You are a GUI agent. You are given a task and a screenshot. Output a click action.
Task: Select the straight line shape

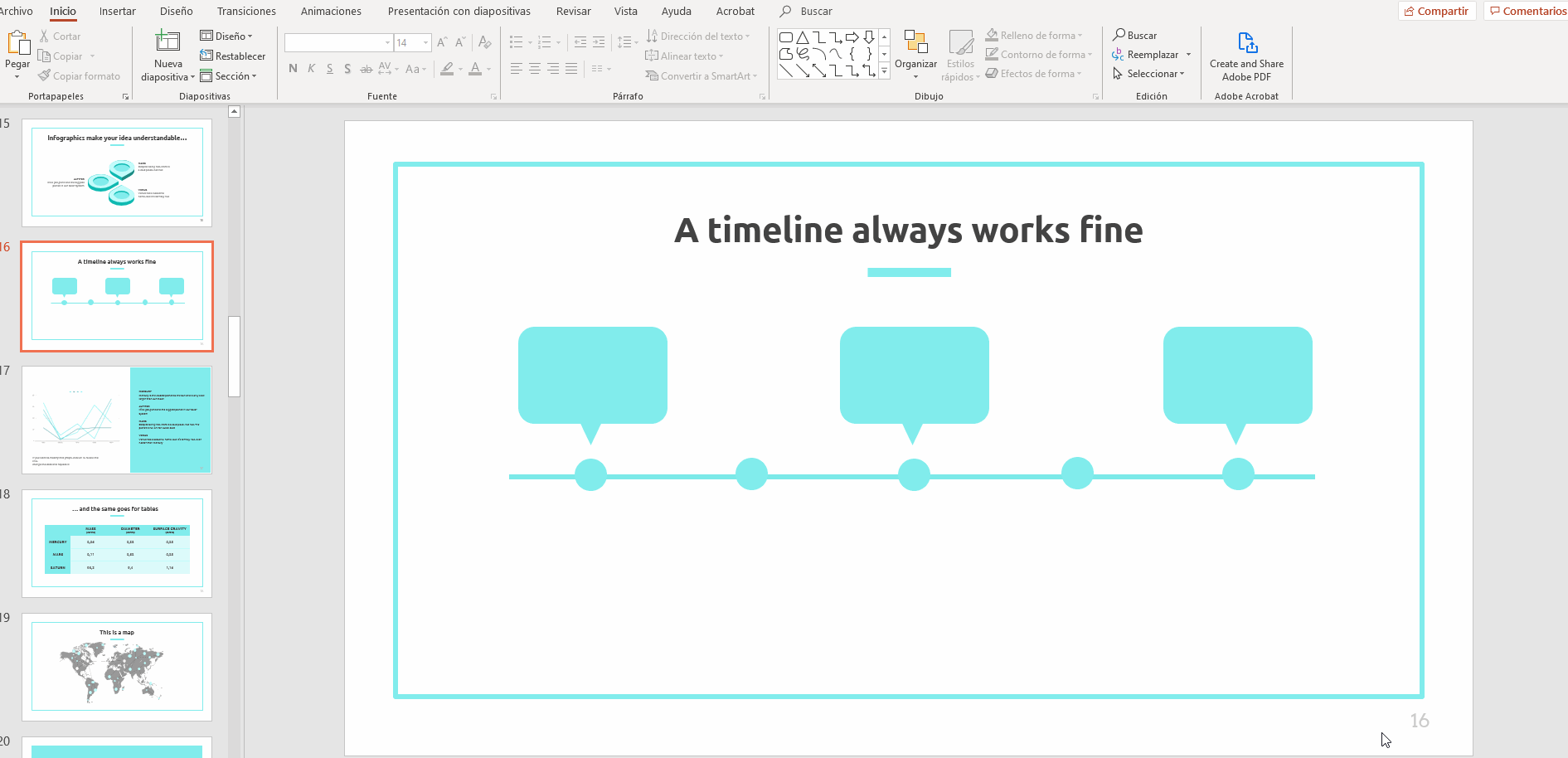click(786, 71)
